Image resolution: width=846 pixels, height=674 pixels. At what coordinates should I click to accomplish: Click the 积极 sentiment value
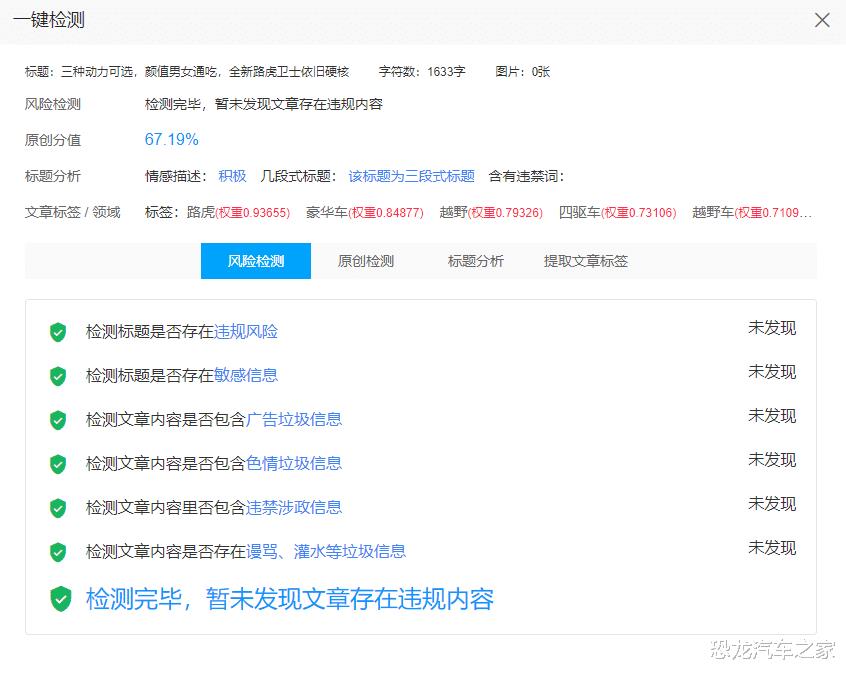[233, 176]
